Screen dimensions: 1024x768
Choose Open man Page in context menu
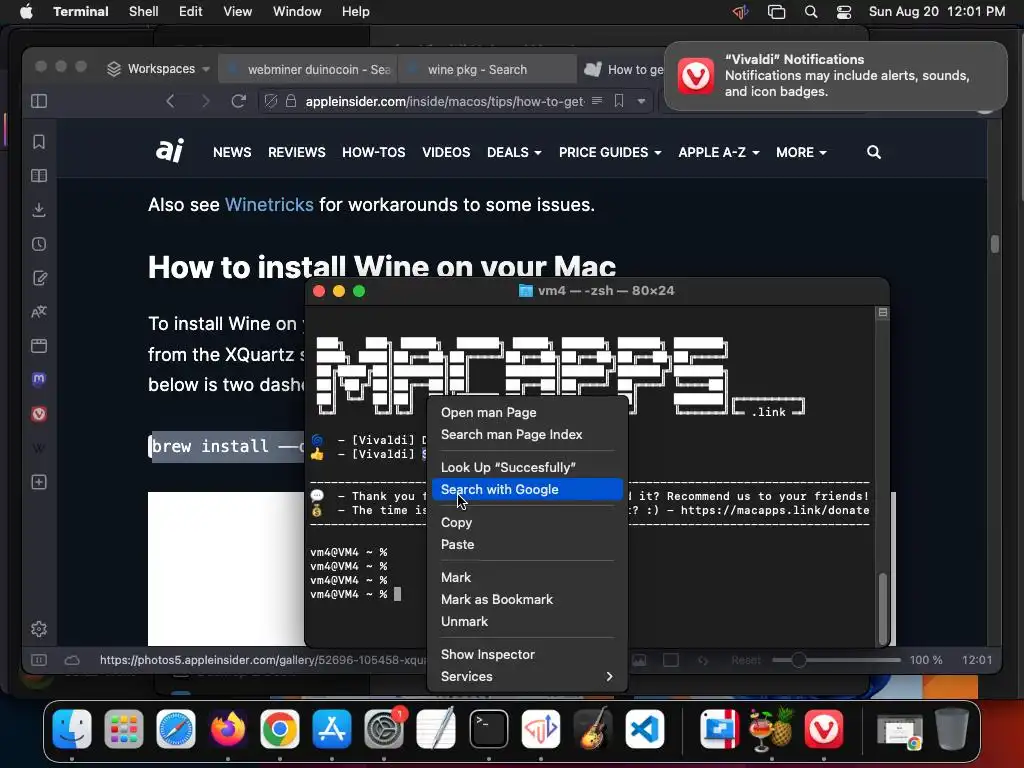(527, 412)
